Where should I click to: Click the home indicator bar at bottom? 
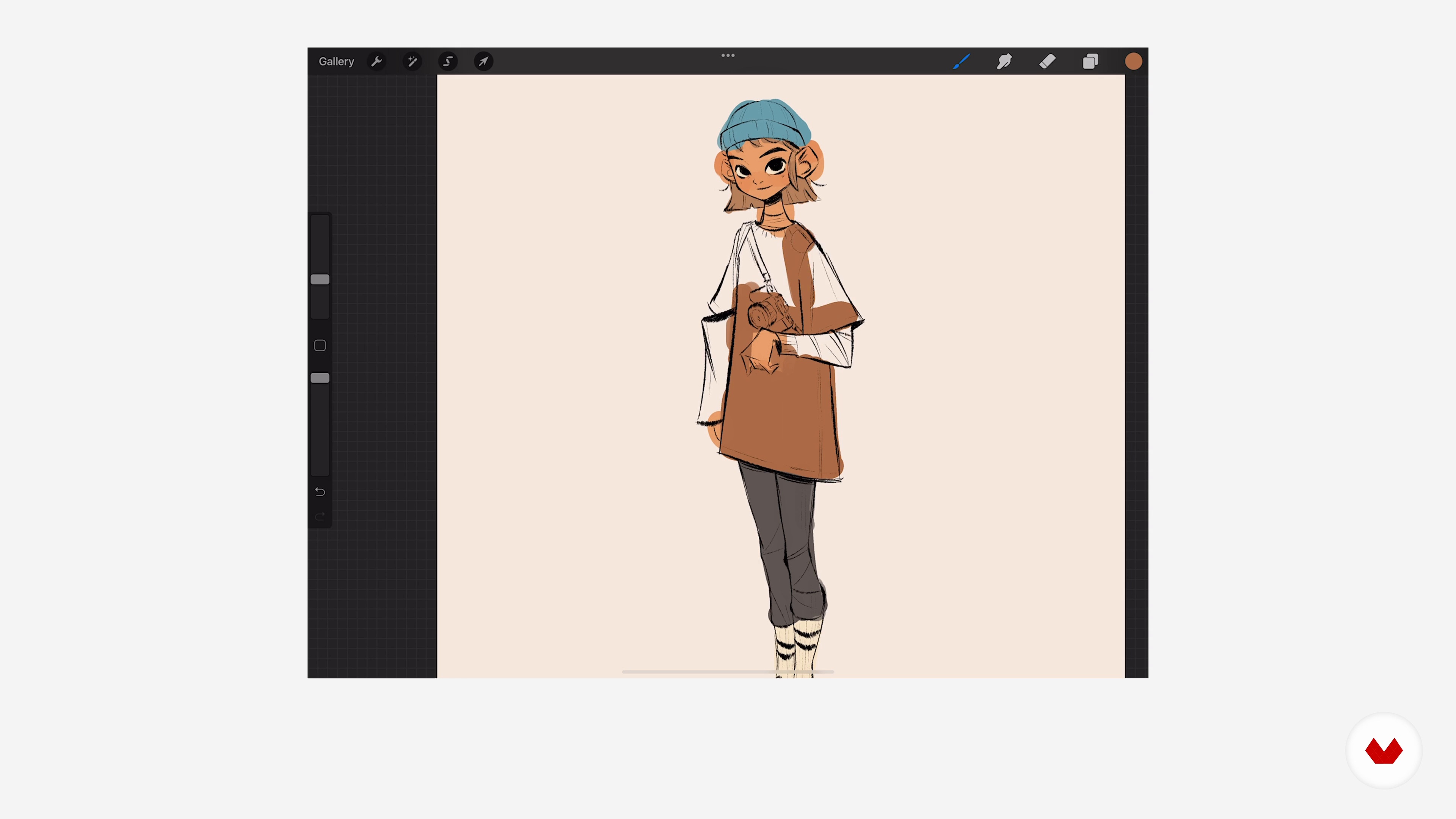tap(728, 672)
